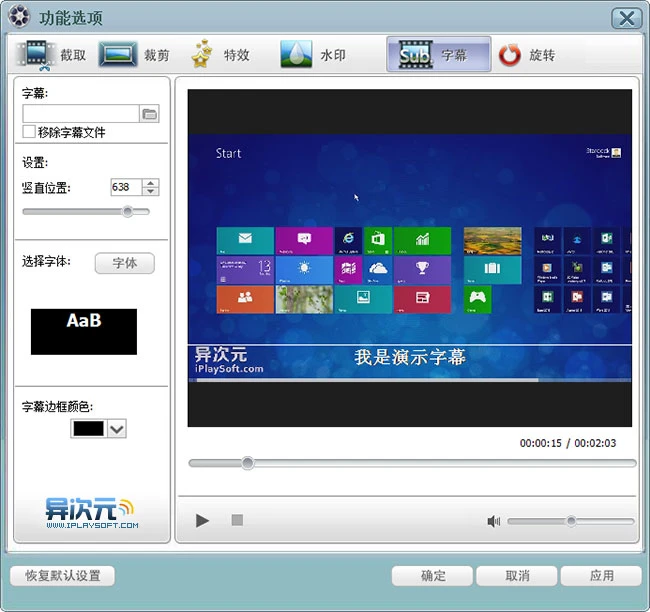This screenshot has height=612, width=650.
Task: Click the video seek progress slider
Action: pyautogui.click(x=412, y=463)
